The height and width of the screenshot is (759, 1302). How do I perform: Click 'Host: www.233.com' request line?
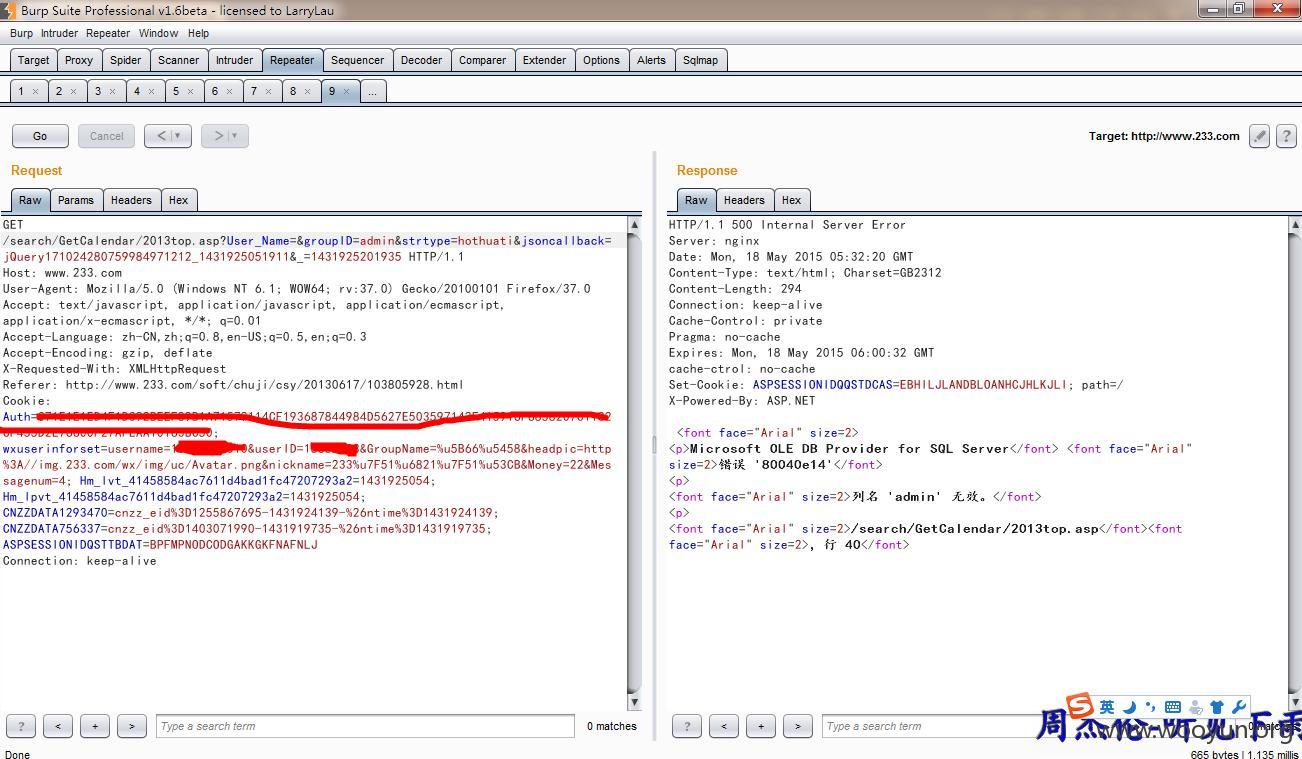pyautogui.click(x=62, y=273)
